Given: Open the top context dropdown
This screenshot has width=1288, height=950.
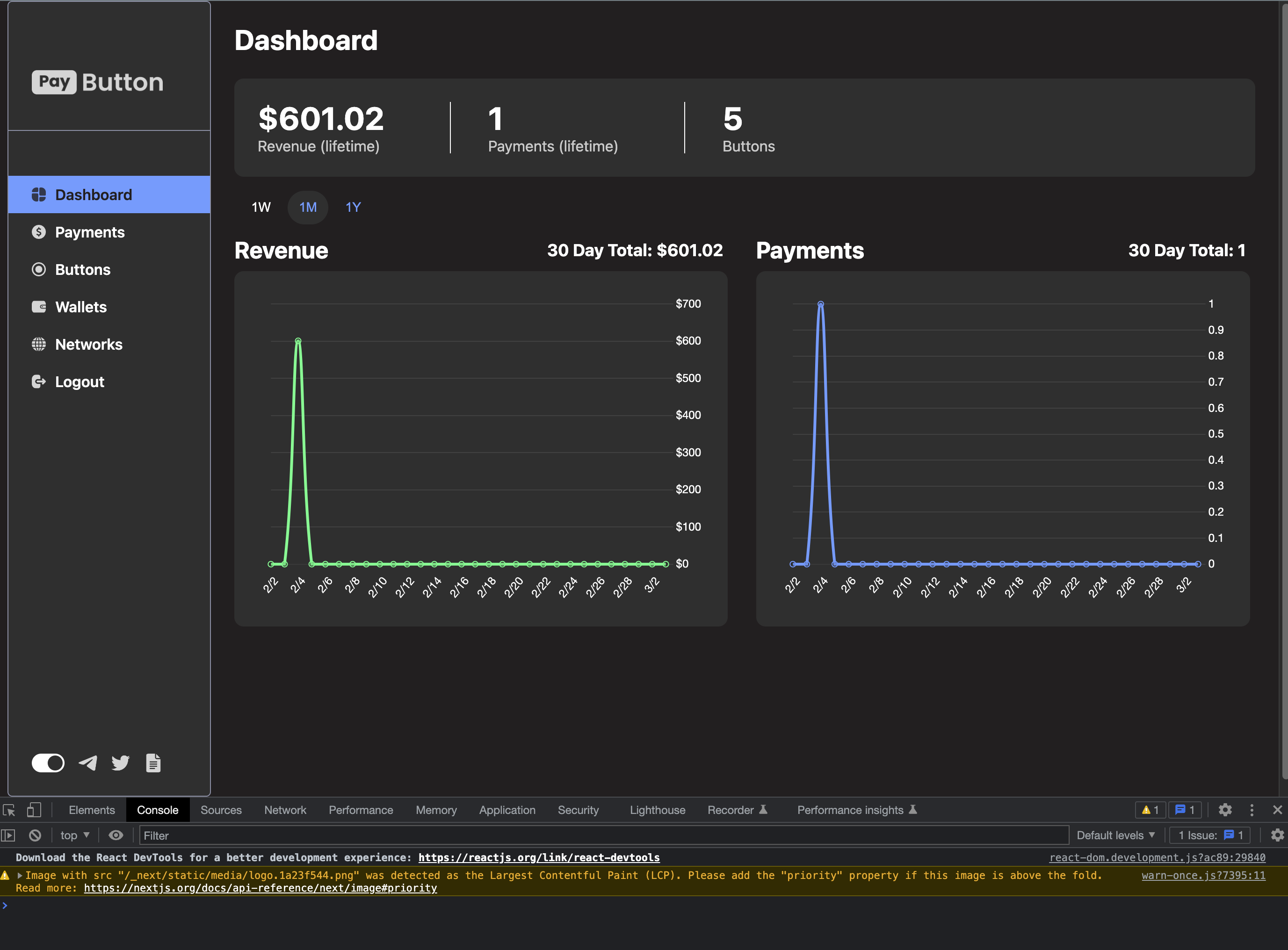Looking at the screenshot, I should [75, 835].
